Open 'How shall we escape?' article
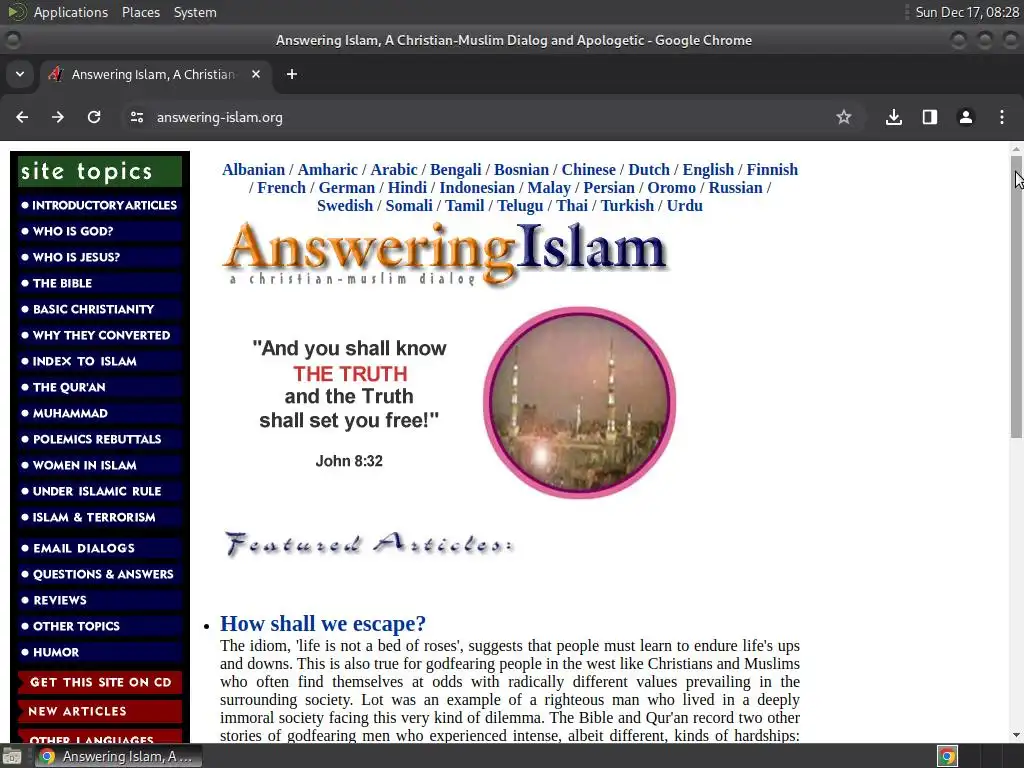1024x768 pixels. point(323,624)
